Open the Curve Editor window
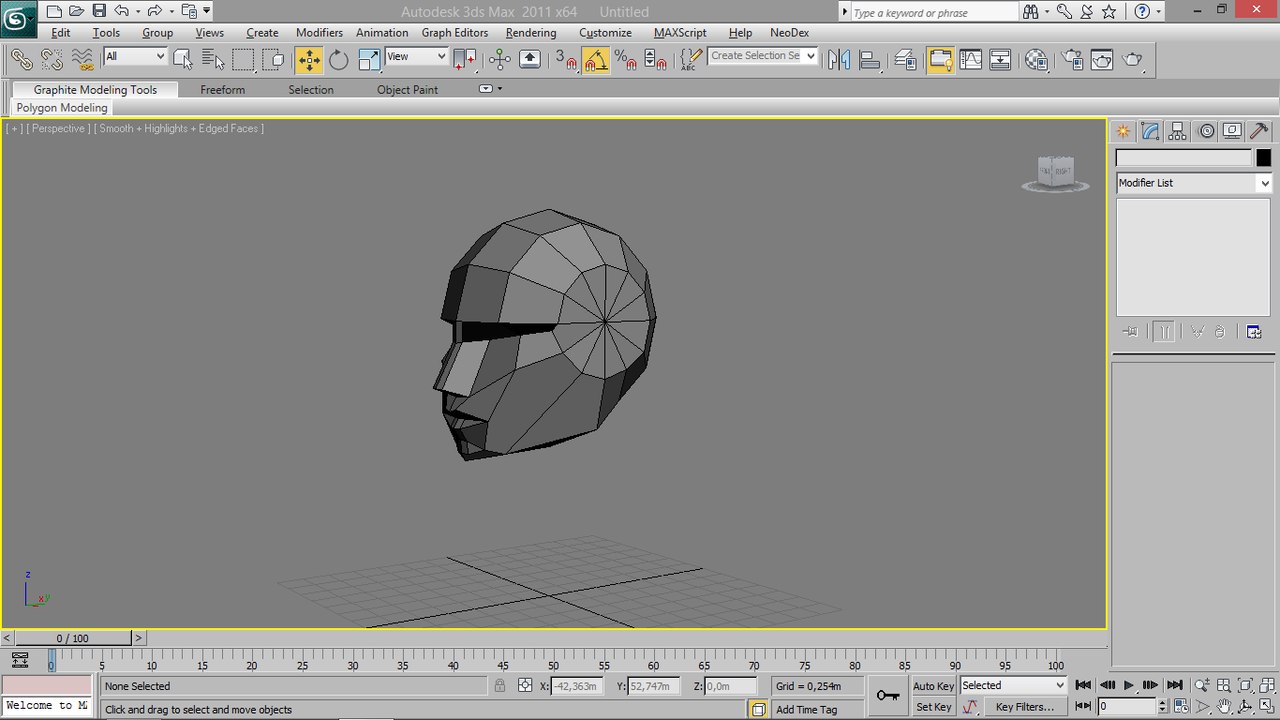The width and height of the screenshot is (1280, 720). [x=970, y=60]
